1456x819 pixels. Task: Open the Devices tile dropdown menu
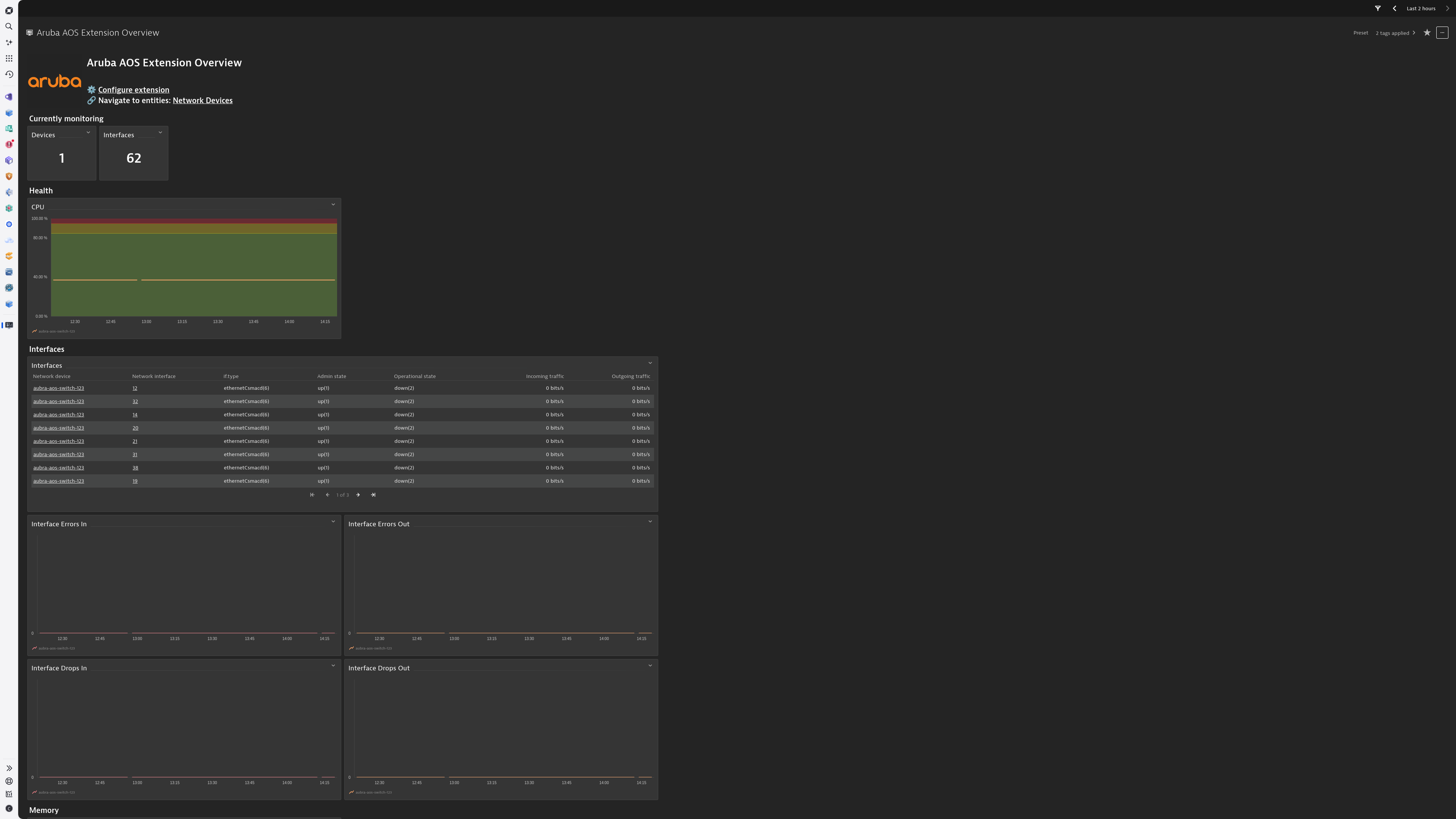click(88, 133)
